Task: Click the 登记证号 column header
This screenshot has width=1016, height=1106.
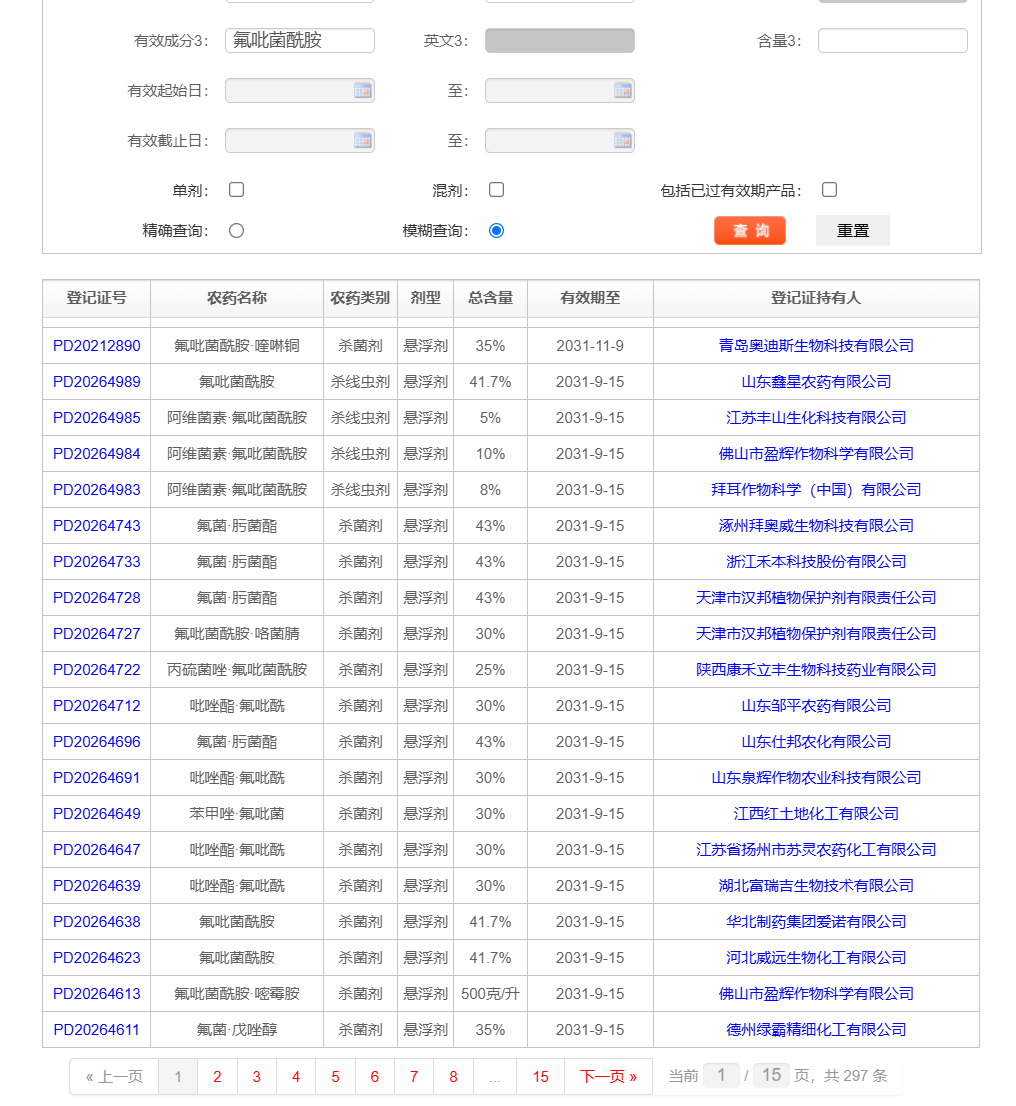Action: [97, 298]
